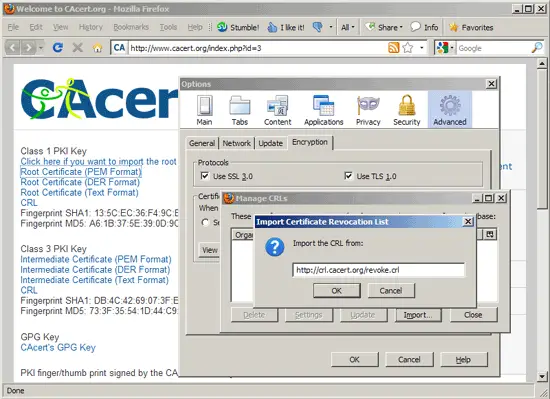The image size is (550, 399).
Task: Select Advanced gear icon in Options
Action: coord(450,106)
